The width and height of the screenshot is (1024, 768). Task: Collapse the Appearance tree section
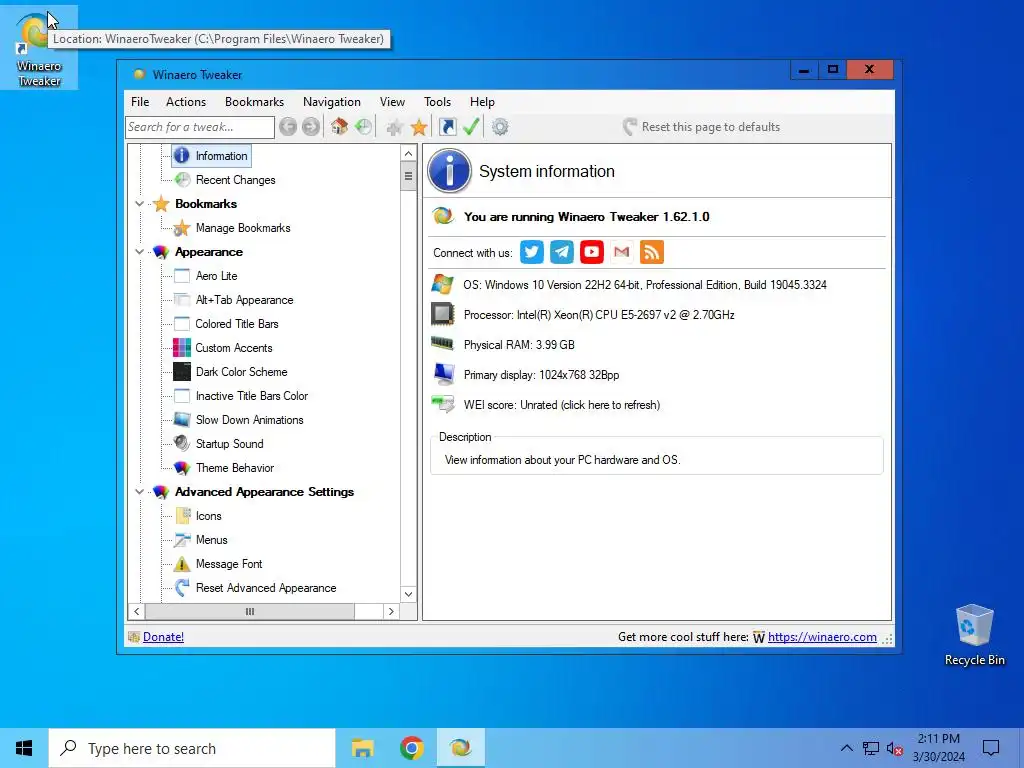[x=139, y=252]
